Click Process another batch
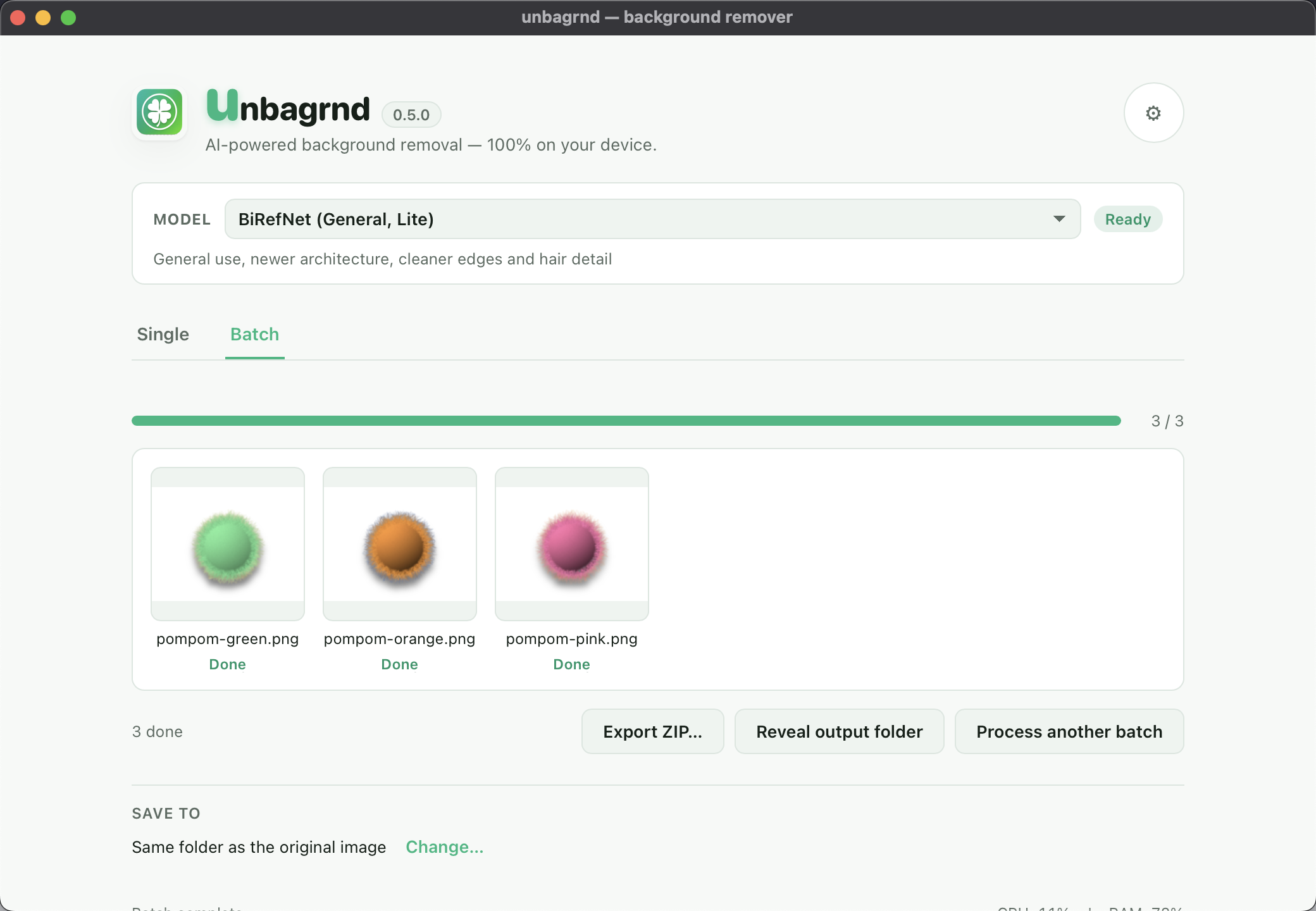This screenshot has height=911, width=1316. 1069,731
